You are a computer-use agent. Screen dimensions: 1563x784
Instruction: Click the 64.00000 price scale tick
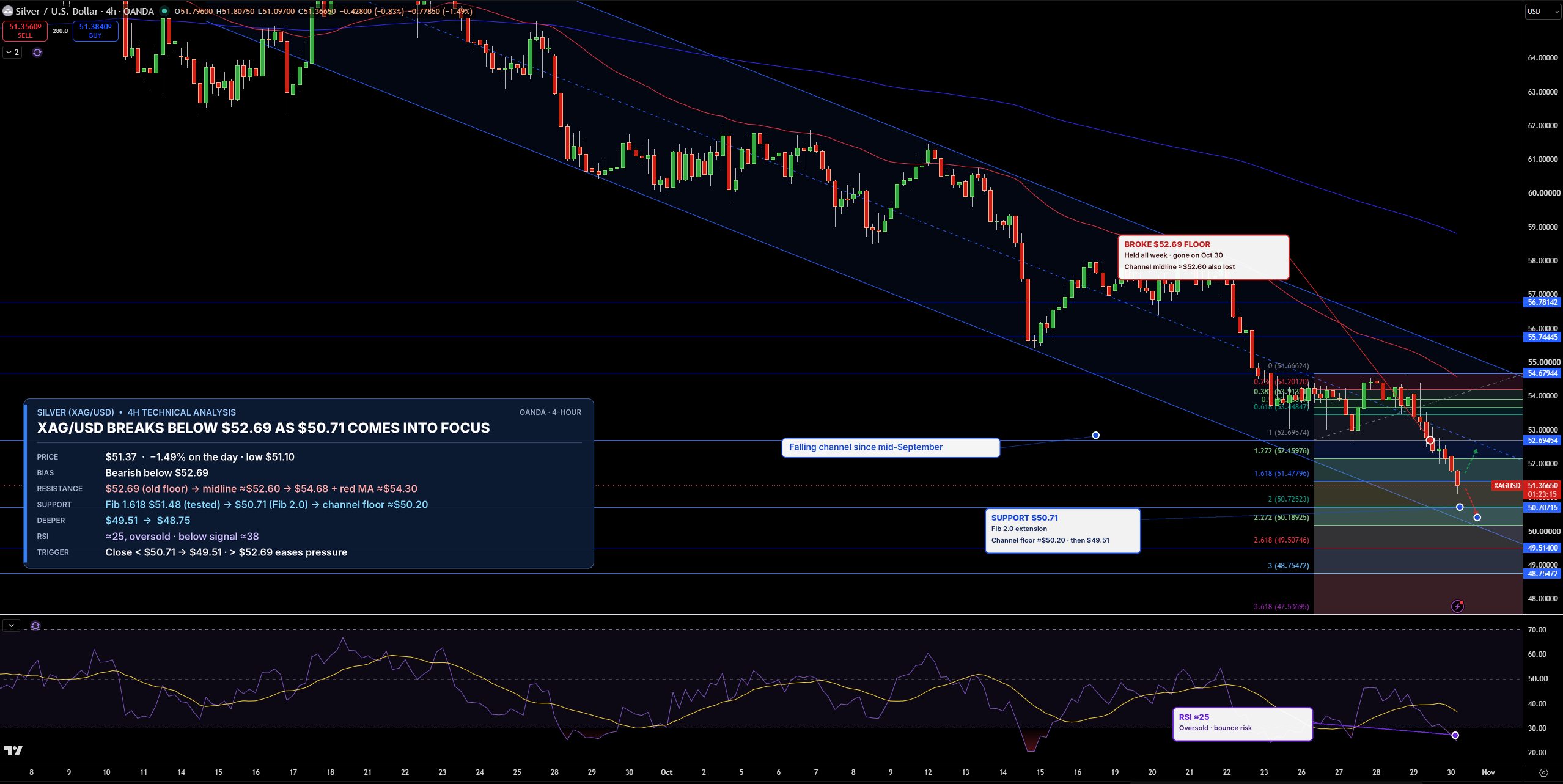pyautogui.click(x=1542, y=58)
